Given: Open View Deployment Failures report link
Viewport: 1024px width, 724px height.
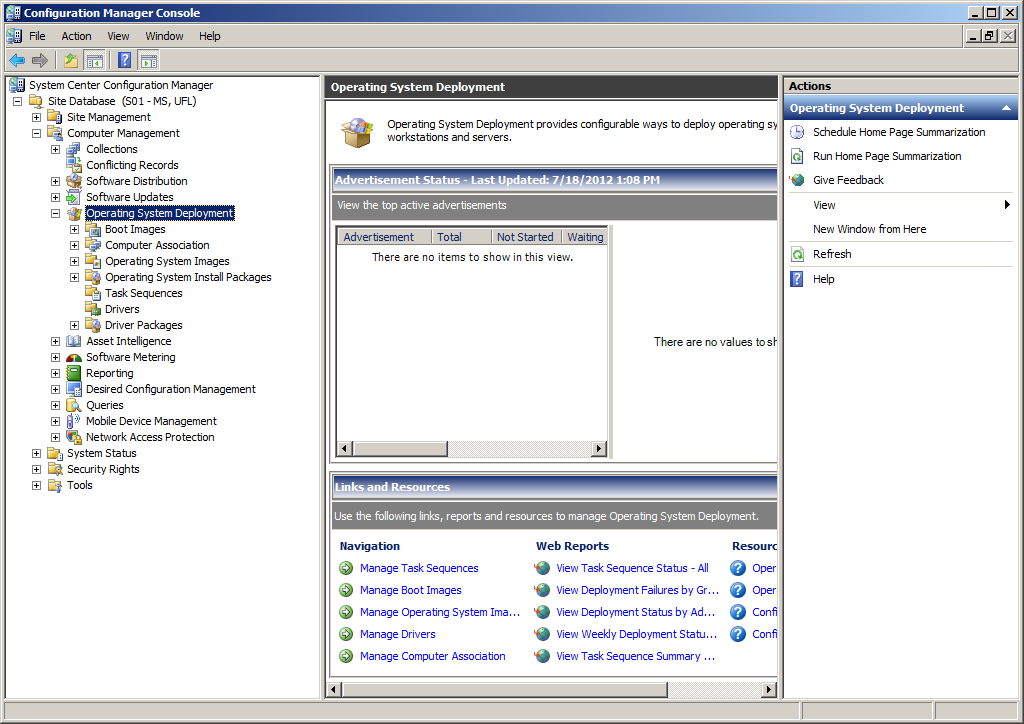Looking at the screenshot, I should (x=637, y=590).
